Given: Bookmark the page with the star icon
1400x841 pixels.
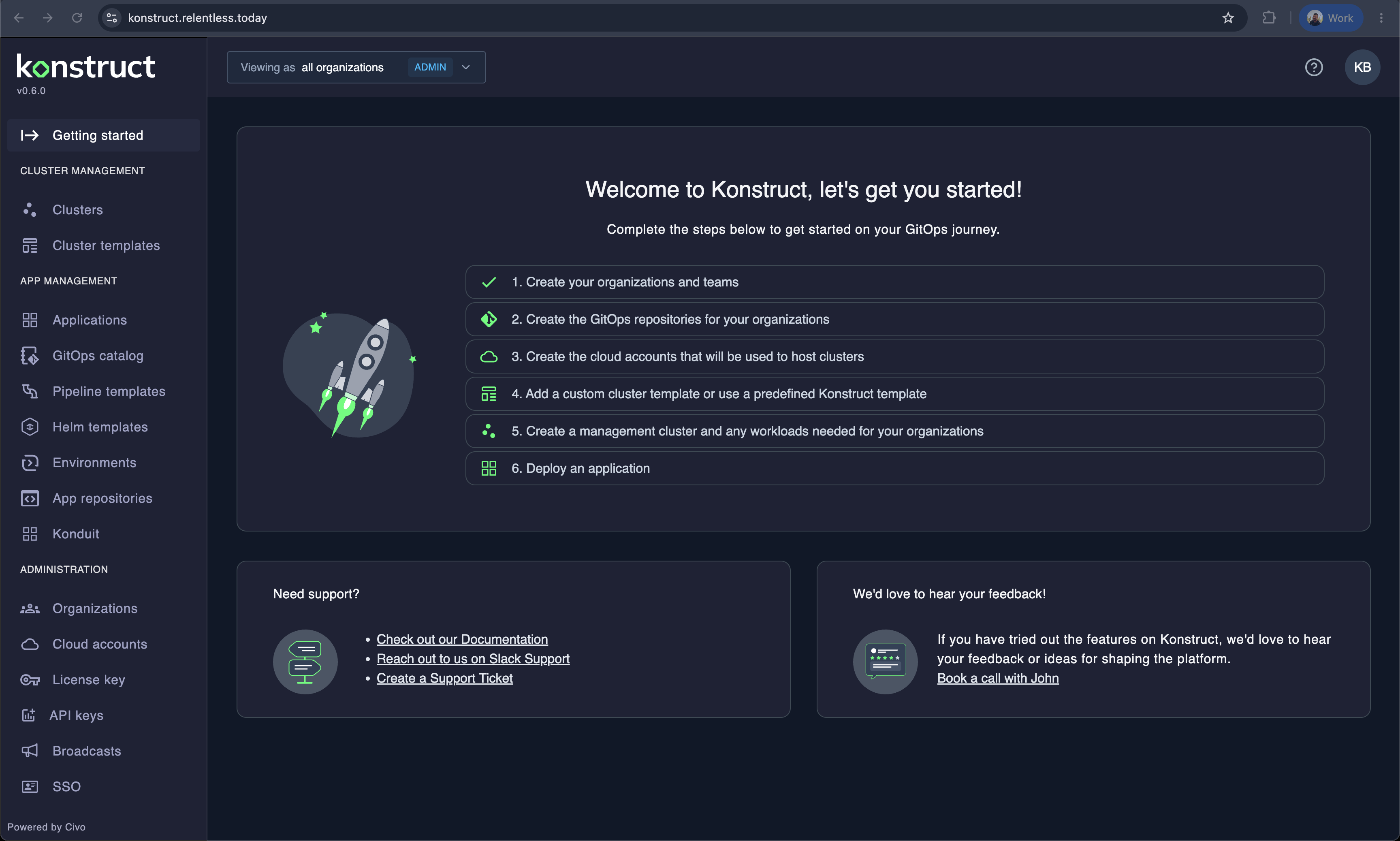Looking at the screenshot, I should [x=1228, y=18].
